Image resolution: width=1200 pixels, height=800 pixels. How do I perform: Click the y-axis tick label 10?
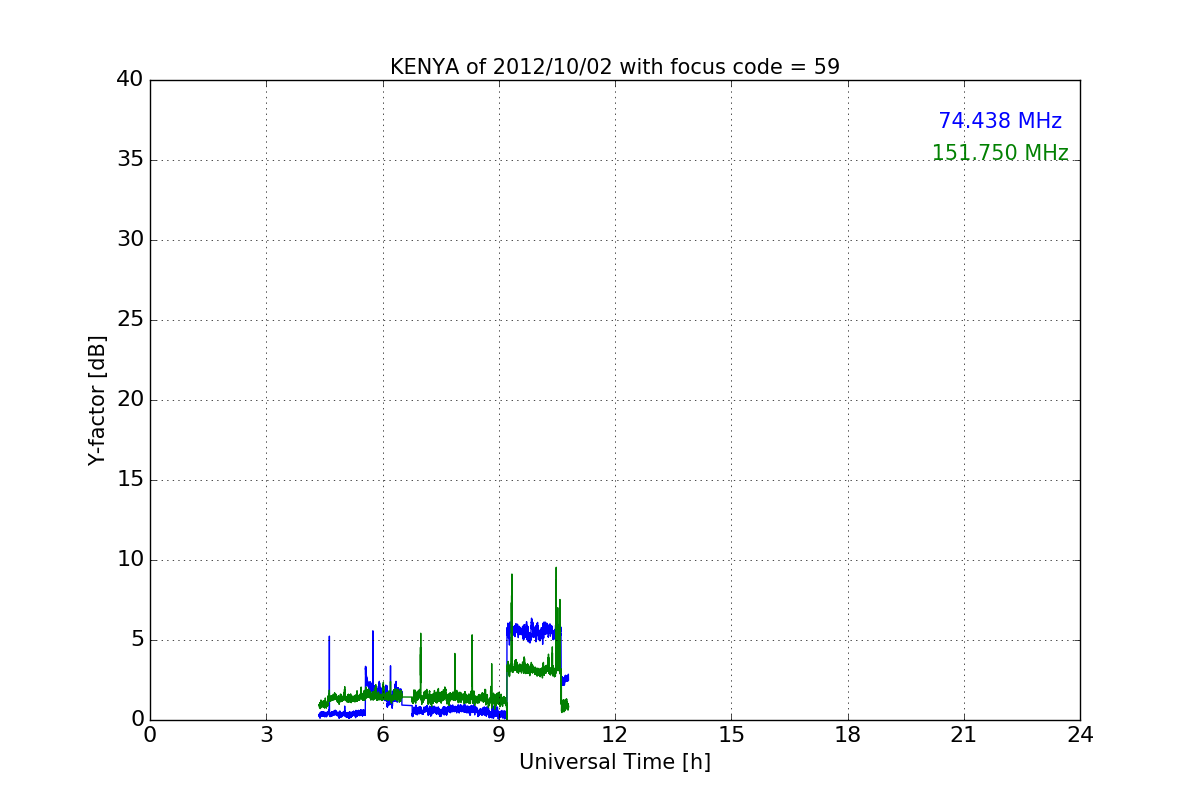point(130,560)
